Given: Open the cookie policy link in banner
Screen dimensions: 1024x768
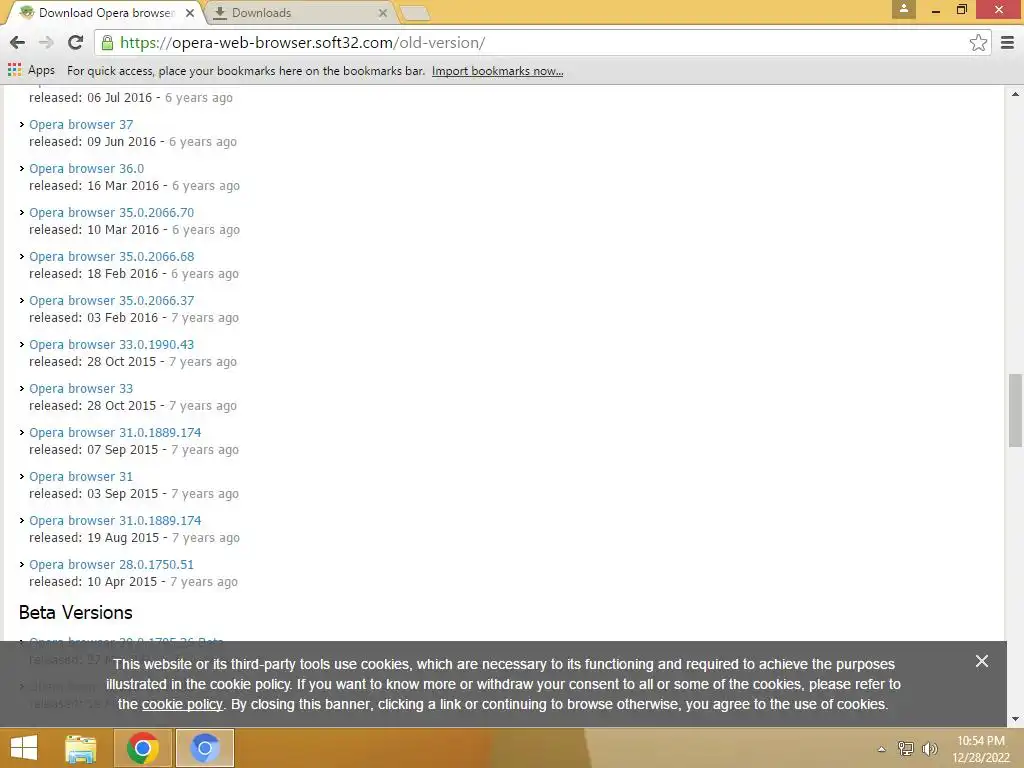Looking at the screenshot, I should point(182,704).
